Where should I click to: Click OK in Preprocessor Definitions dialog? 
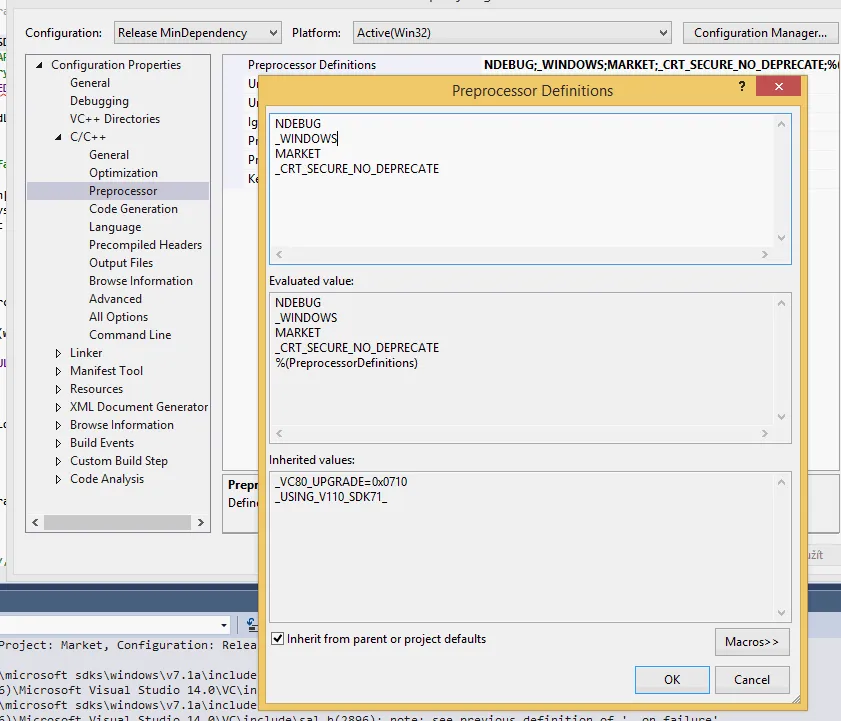point(672,680)
